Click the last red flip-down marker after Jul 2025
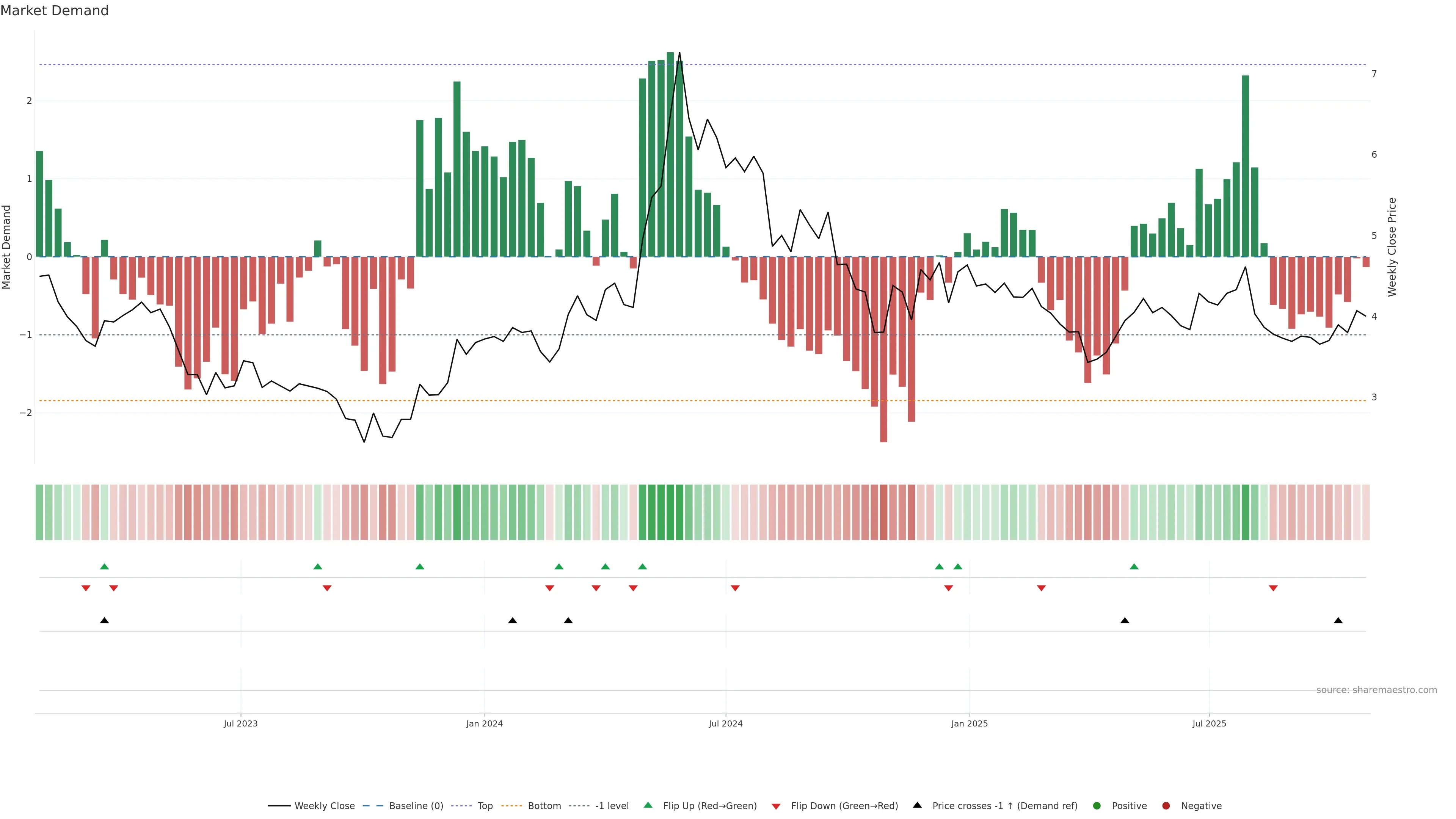Image resolution: width=1456 pixels, height=819 pixels. pos(1273,588)
